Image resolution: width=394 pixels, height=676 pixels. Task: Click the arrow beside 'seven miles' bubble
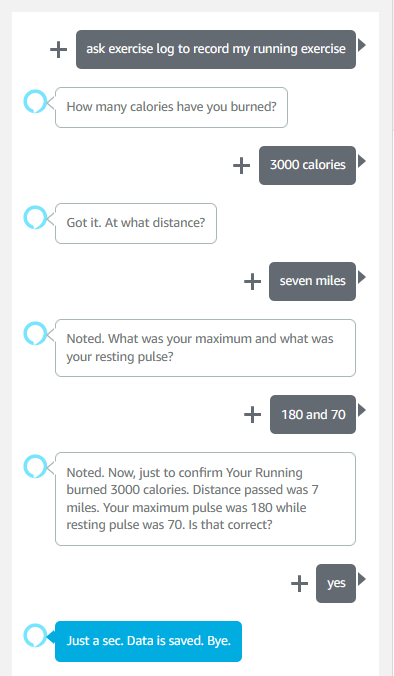coord(362,278)
